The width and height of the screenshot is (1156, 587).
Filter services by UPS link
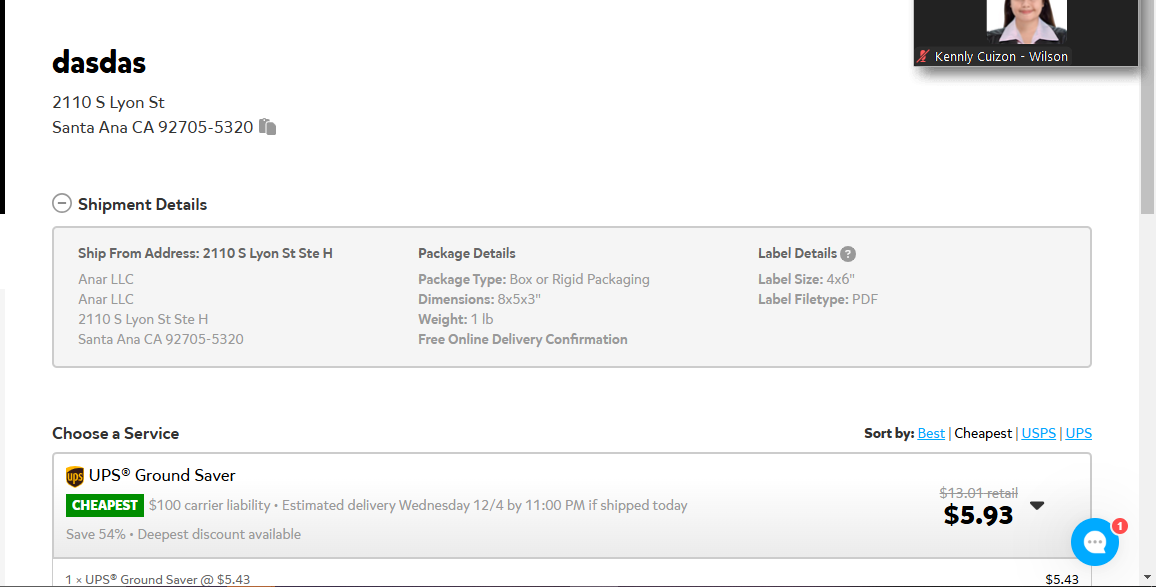(1079, 433)
